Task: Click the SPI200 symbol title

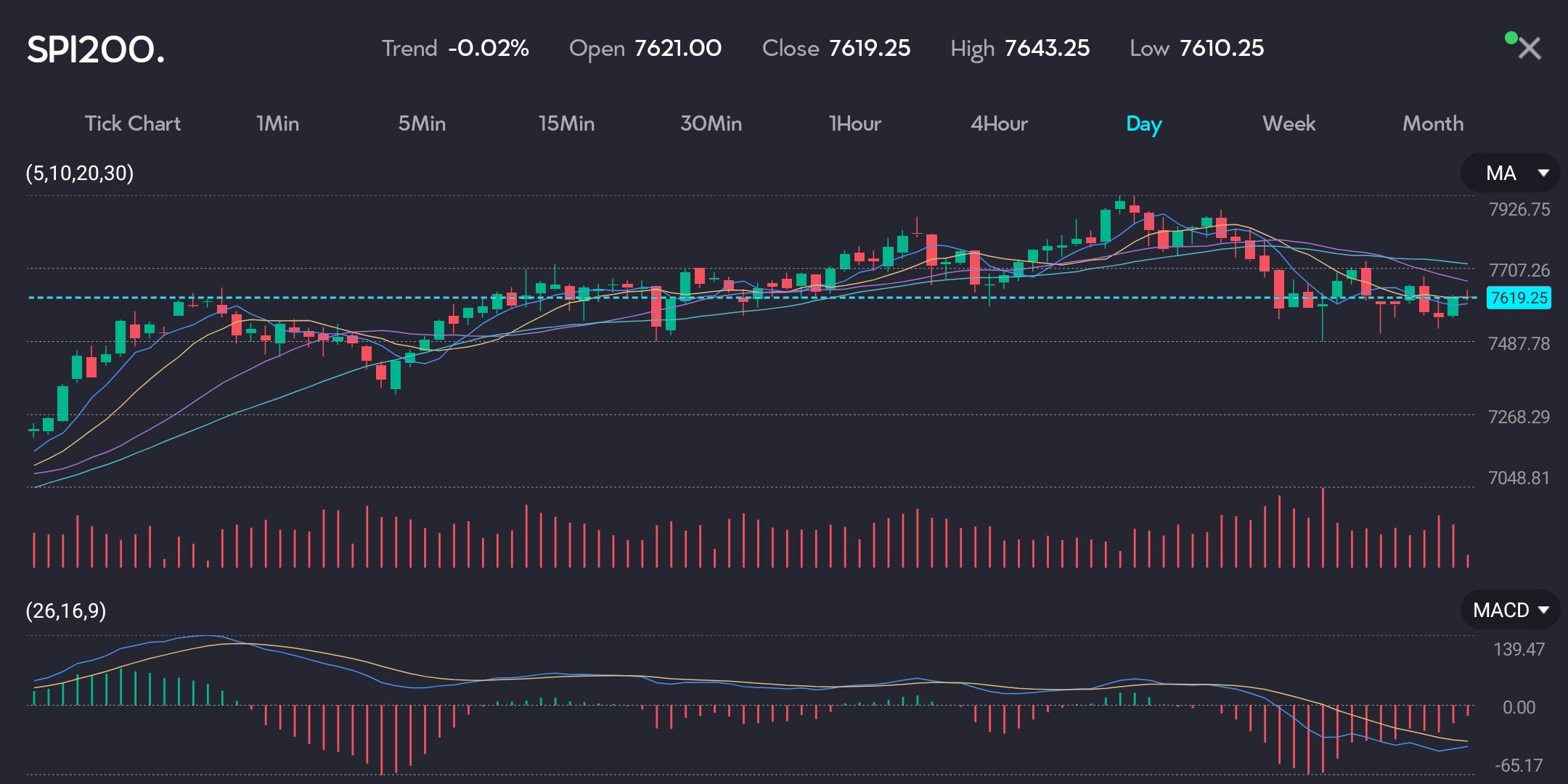Action: (96, 49)
